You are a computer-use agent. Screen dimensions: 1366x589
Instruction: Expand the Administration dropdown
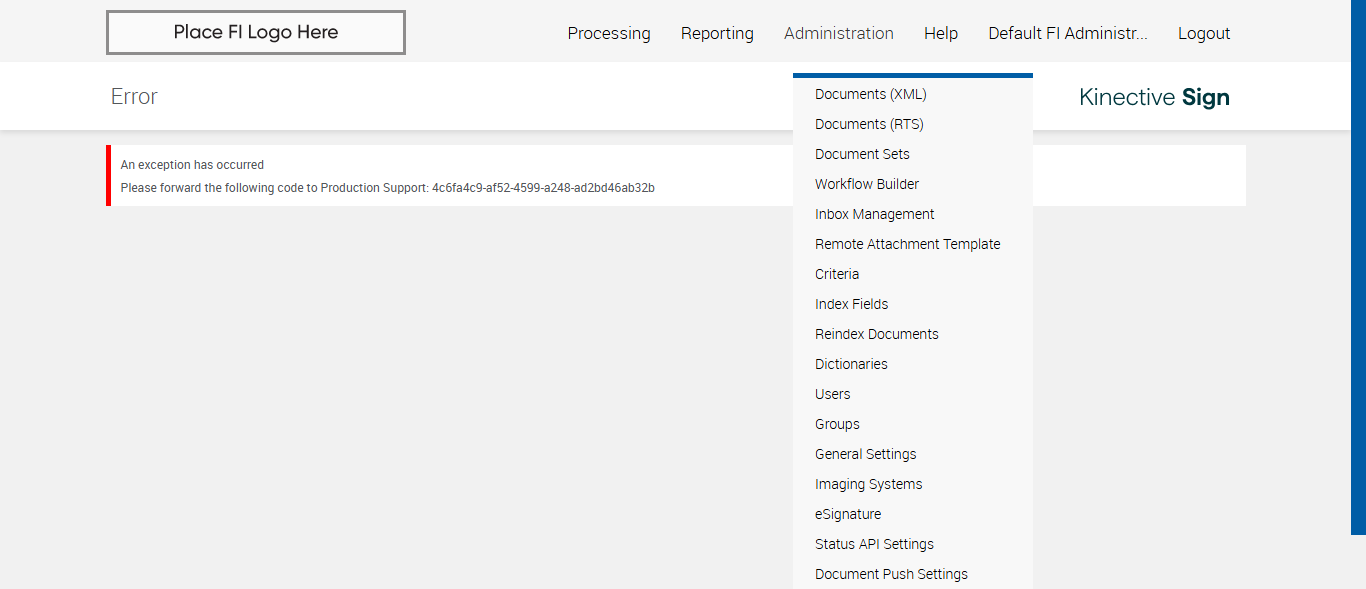coord(838,33)
